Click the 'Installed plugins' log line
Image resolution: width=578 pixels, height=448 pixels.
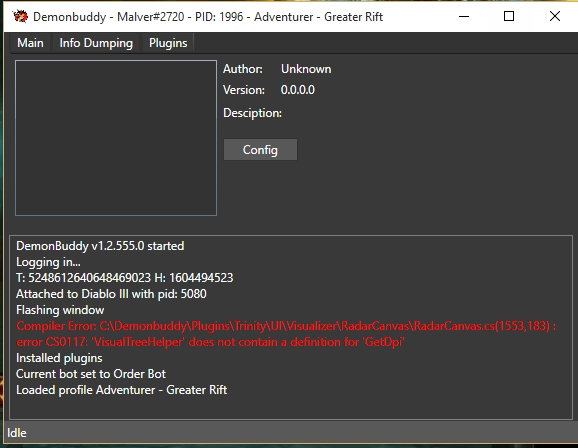point(59,358)
